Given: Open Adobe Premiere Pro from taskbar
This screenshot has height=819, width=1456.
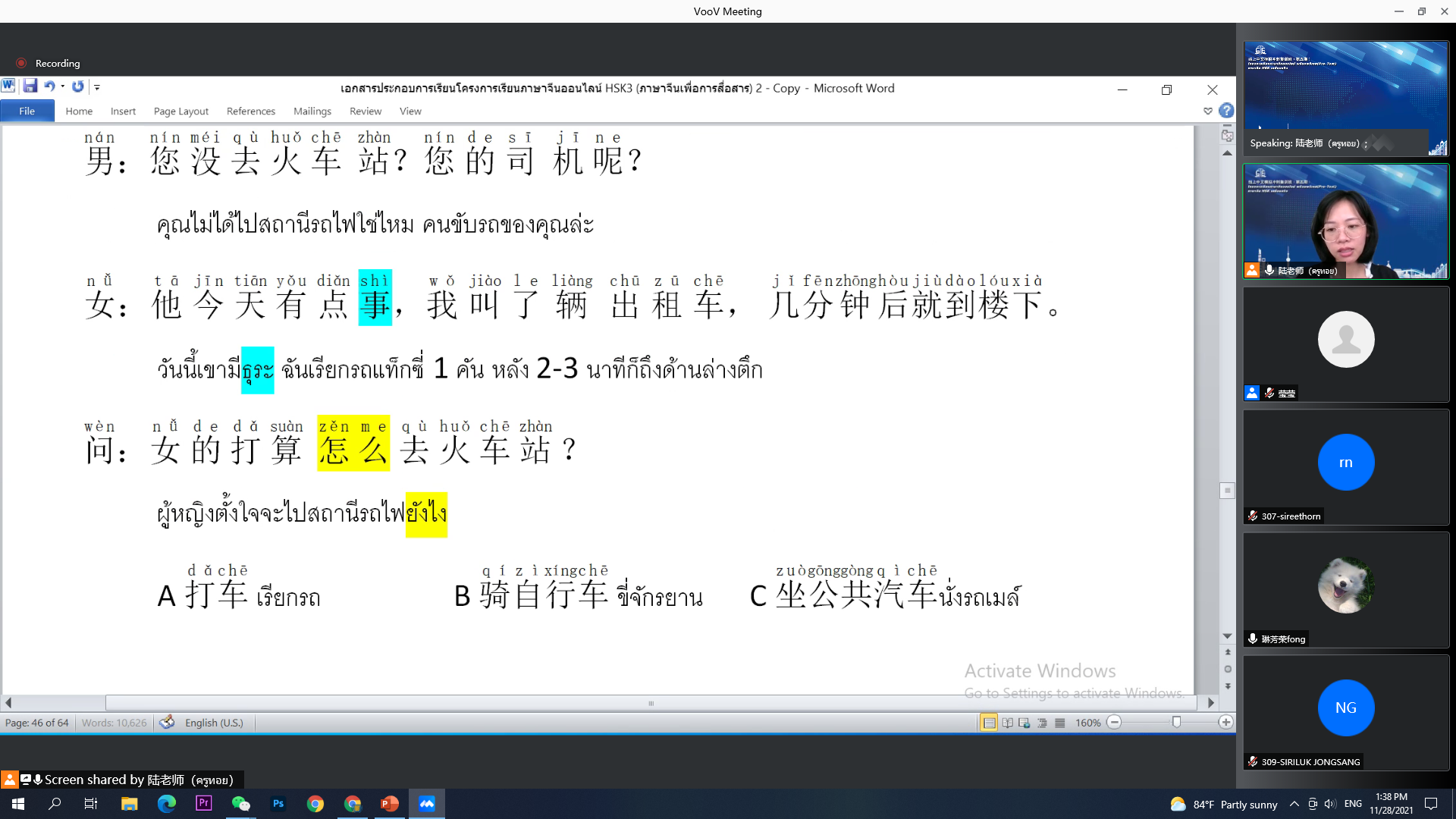Looking at the screenshot, I should coord(203,804).
